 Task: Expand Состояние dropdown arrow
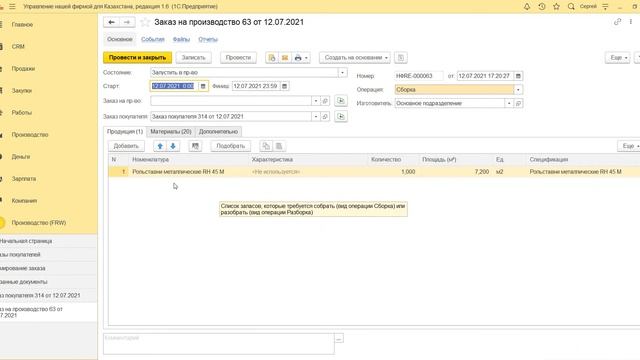tap(342, 73)
